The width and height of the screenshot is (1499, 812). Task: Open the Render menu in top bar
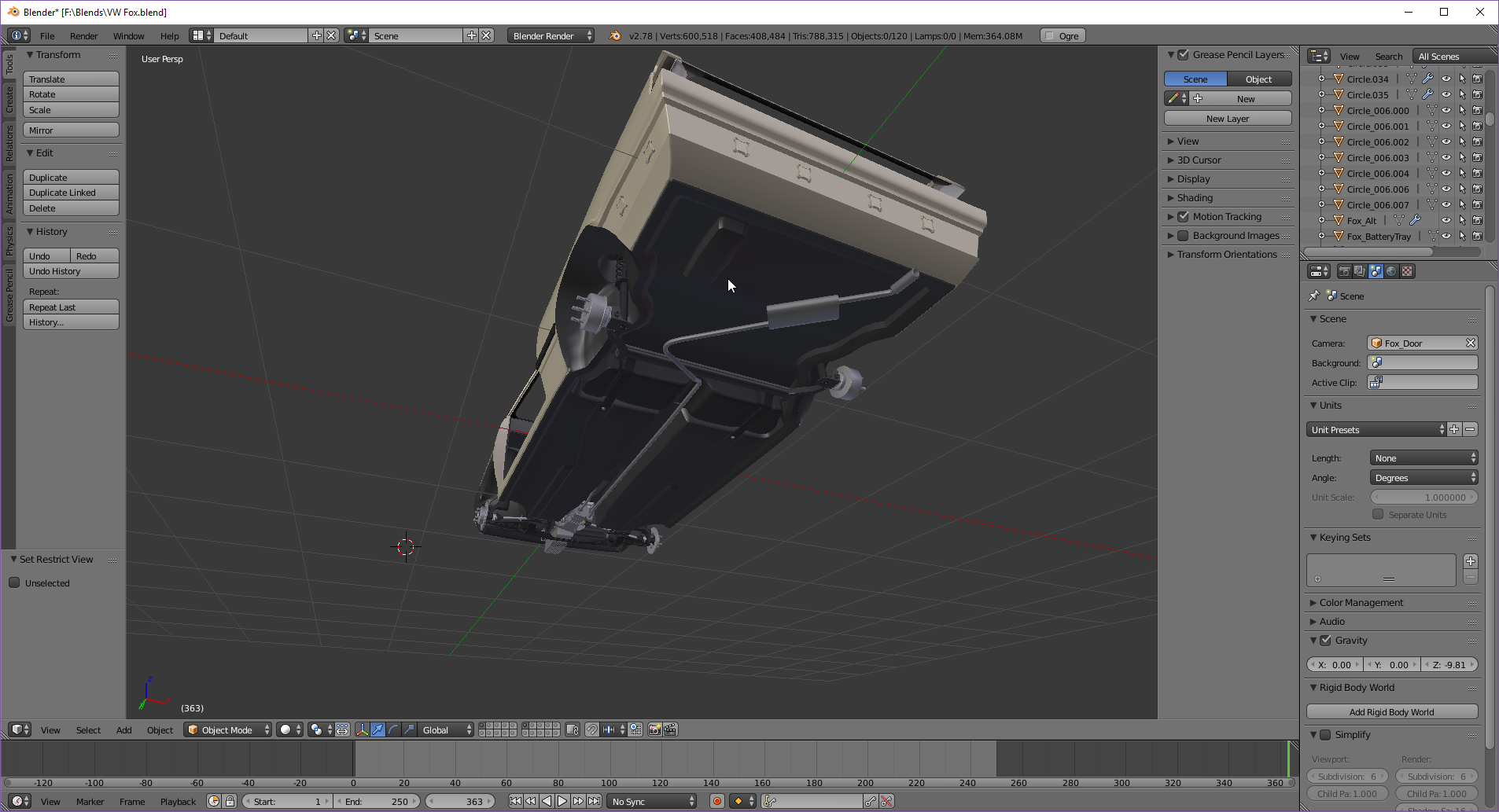coord(83,36)
